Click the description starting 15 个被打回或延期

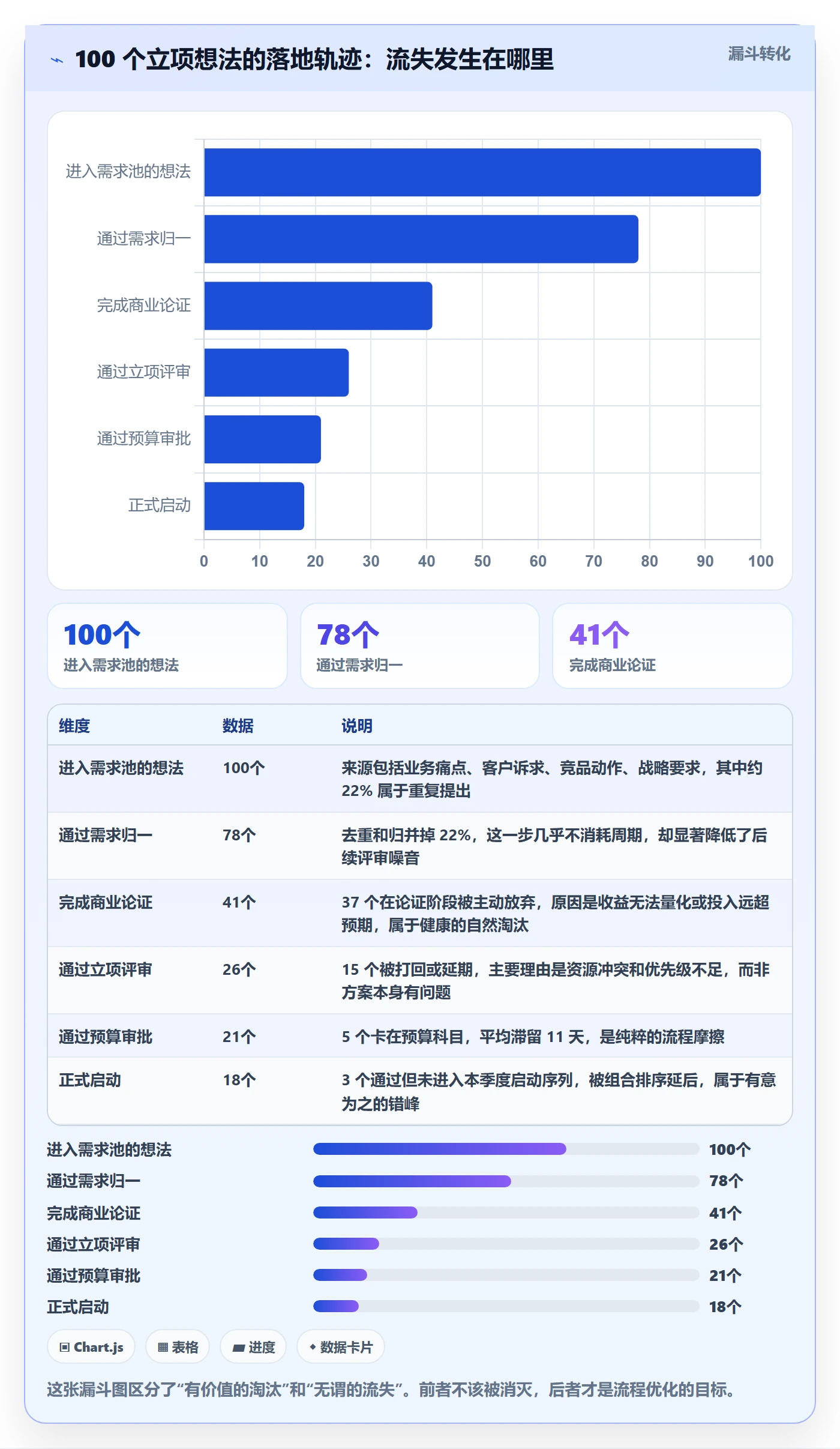click(556, 981)
